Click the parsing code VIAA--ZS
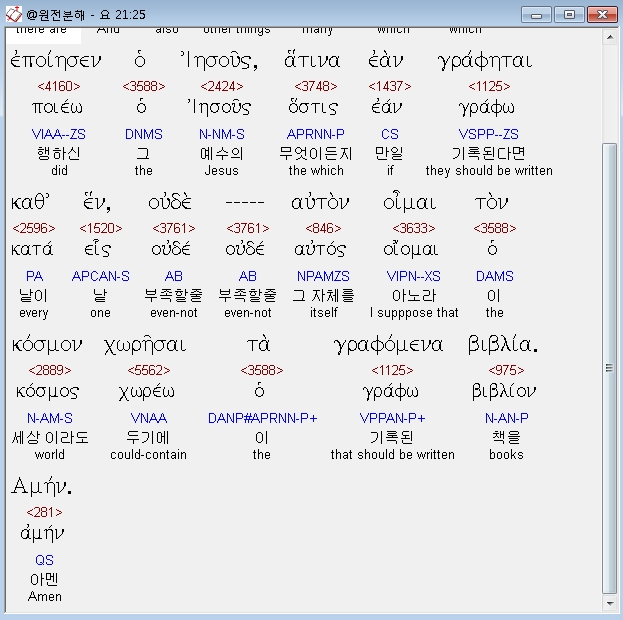623x620 pixels. pos(58,134)
